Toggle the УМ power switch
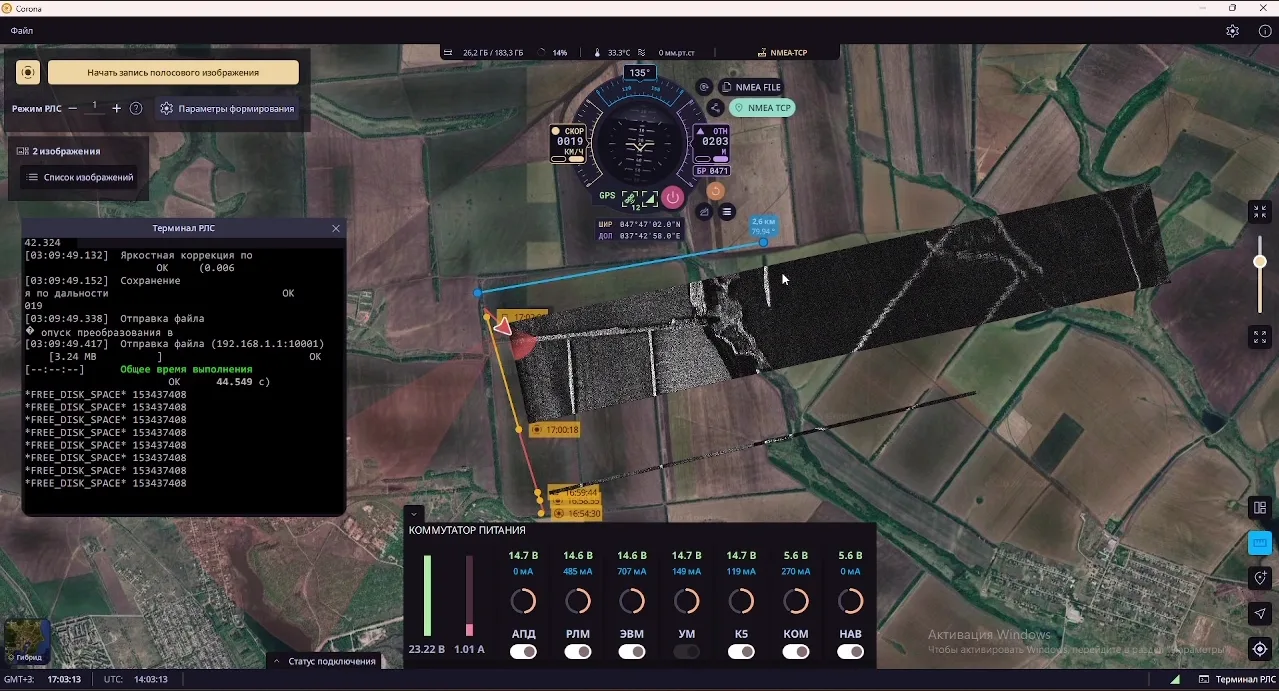Viewport: 1279px width, 691px height. pos(687,652)
